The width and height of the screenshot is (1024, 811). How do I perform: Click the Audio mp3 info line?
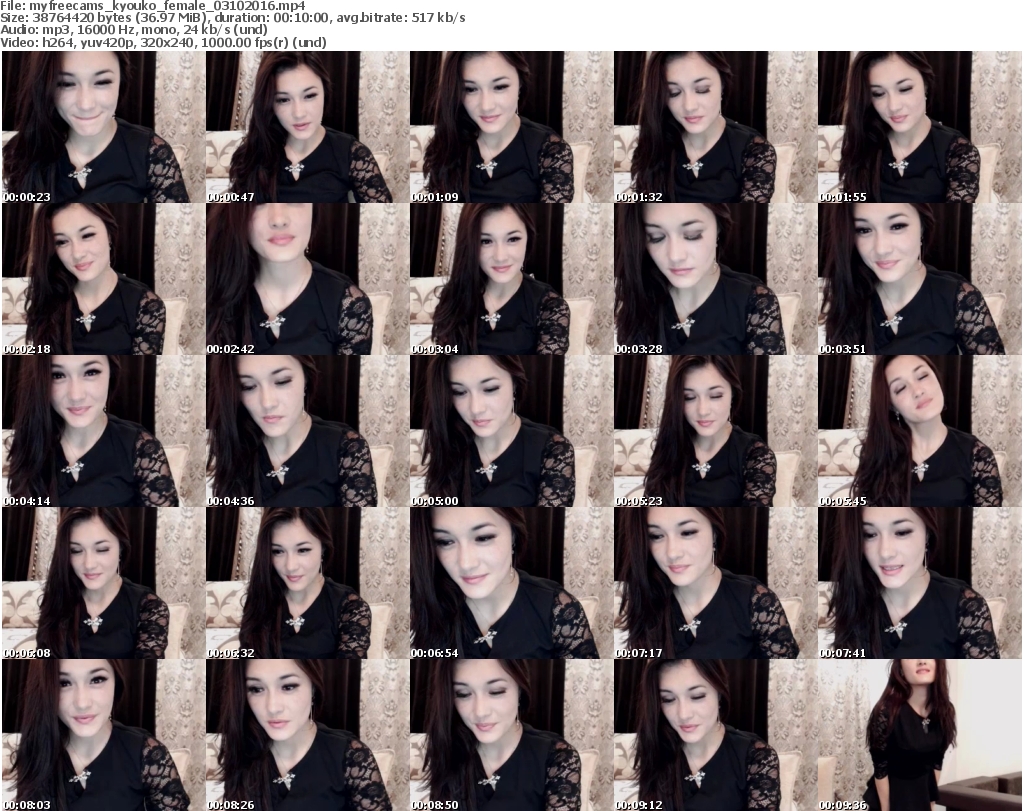(134, 30)
